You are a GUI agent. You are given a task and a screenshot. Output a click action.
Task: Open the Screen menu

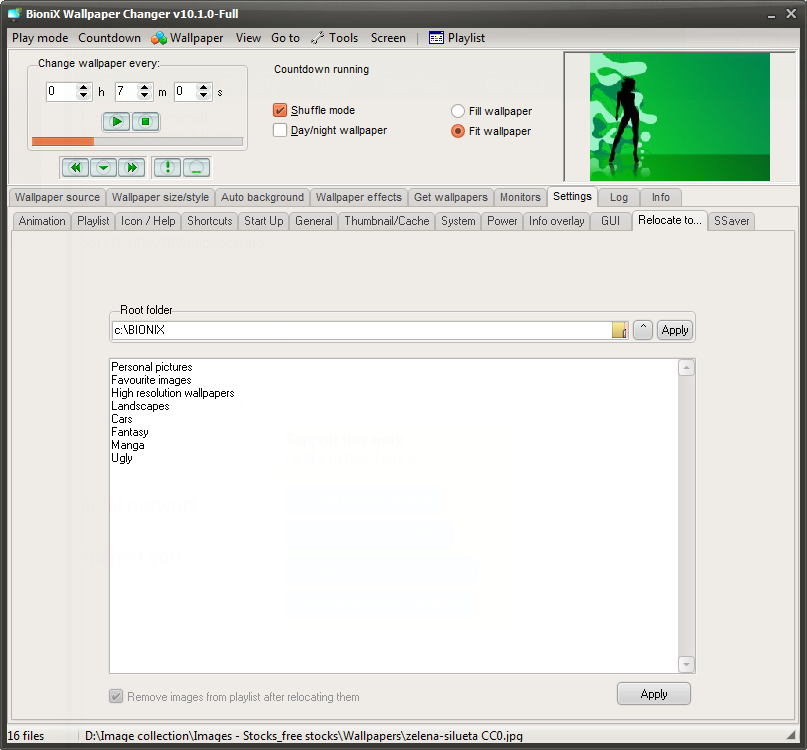pyautogui.click(x=388, y=38)
